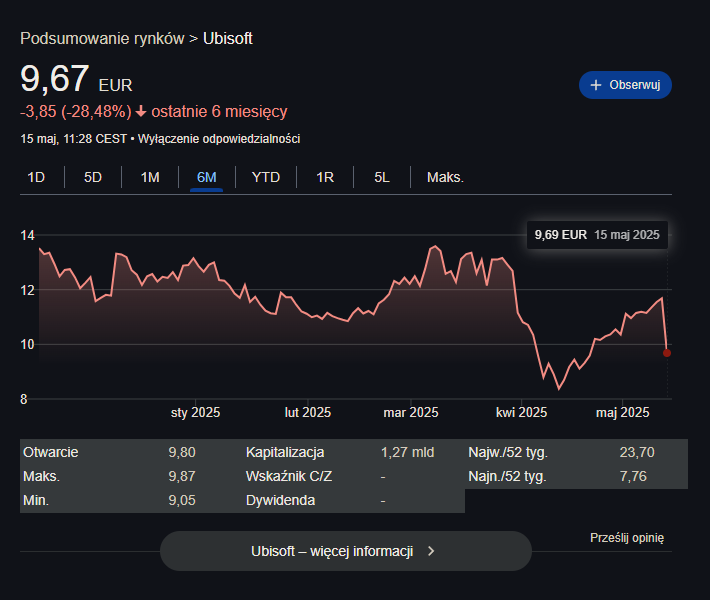Click the EUR currency label
Screen dimensions: 710x600
pos(115,85)
